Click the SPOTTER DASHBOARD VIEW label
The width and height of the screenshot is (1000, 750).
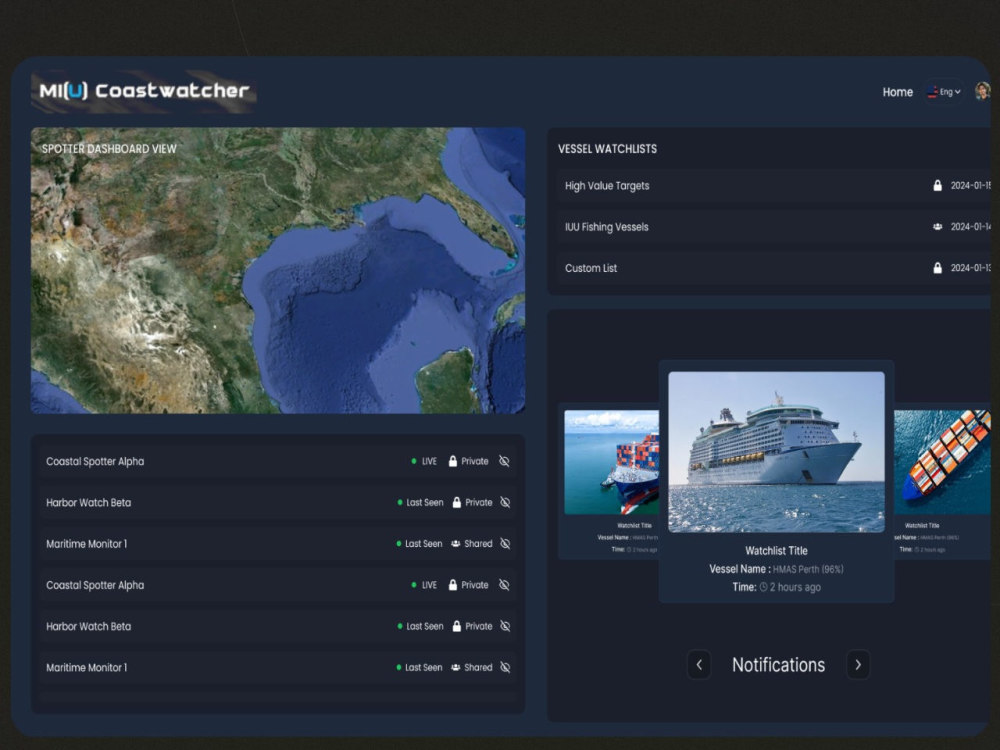[109, 149]
